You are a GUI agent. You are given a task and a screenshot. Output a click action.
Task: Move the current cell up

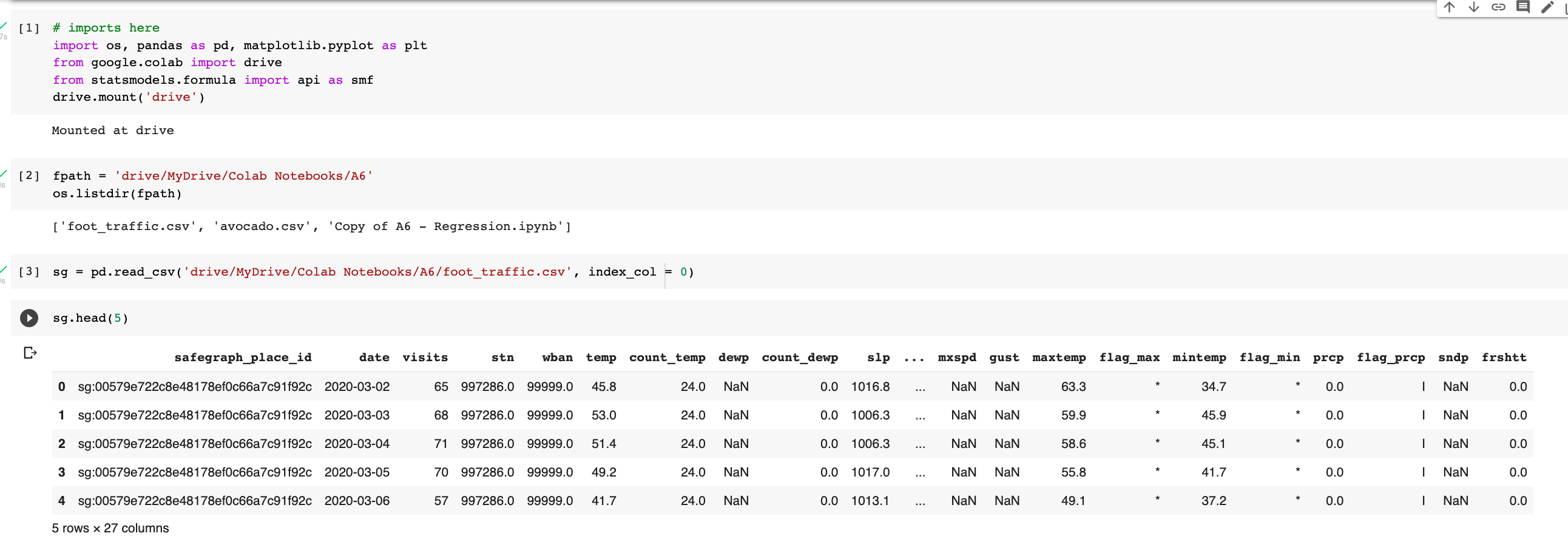pyautogui.click(x=1449, y=7)
